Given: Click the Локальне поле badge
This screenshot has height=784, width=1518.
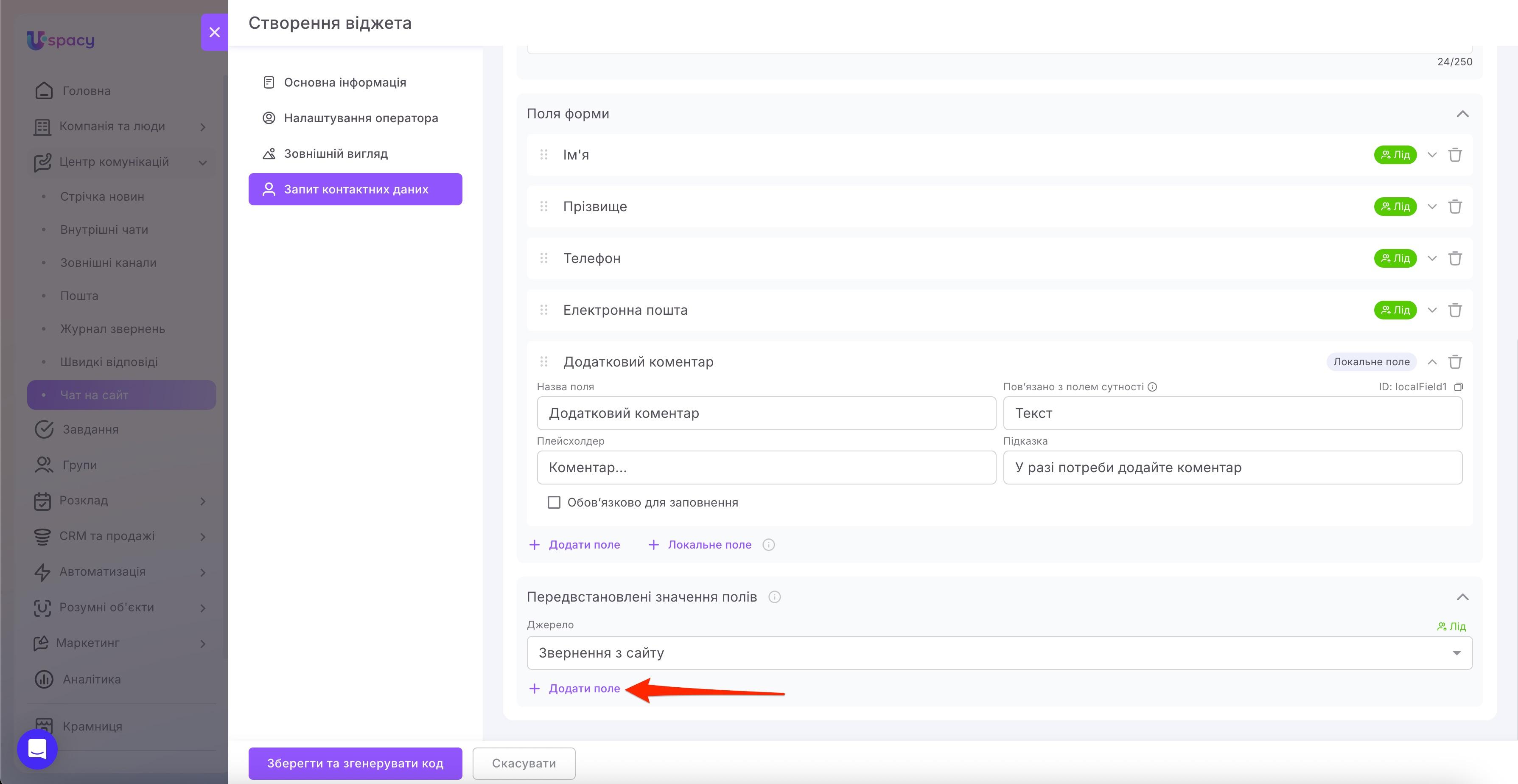Looking at the screenshot, I should 1371,362.
